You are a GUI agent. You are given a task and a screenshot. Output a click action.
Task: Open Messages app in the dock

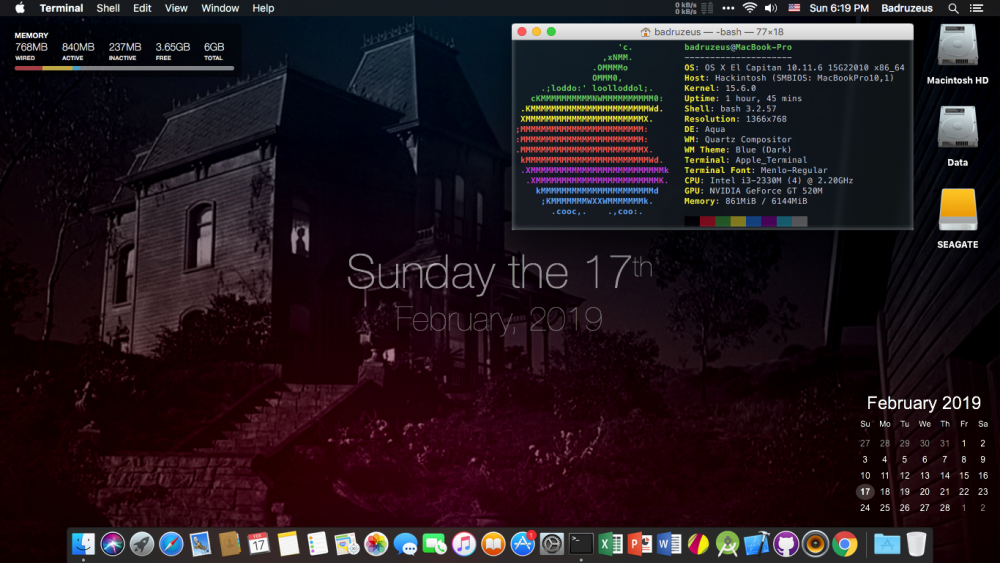405,544
